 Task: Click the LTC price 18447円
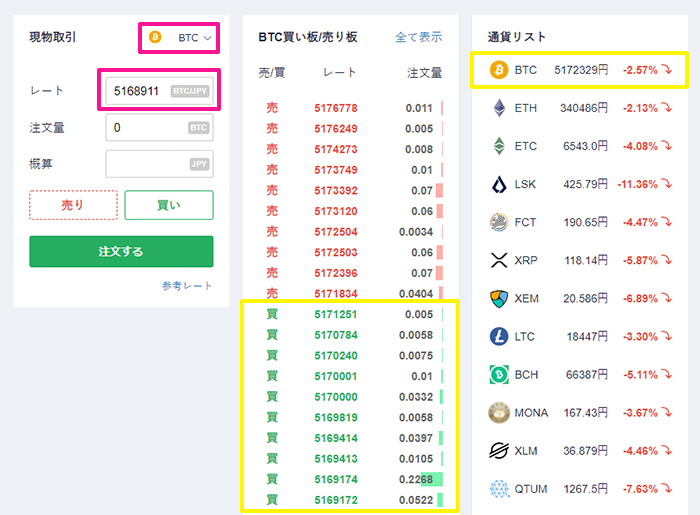pyautogui.click(x=587, y=336)
